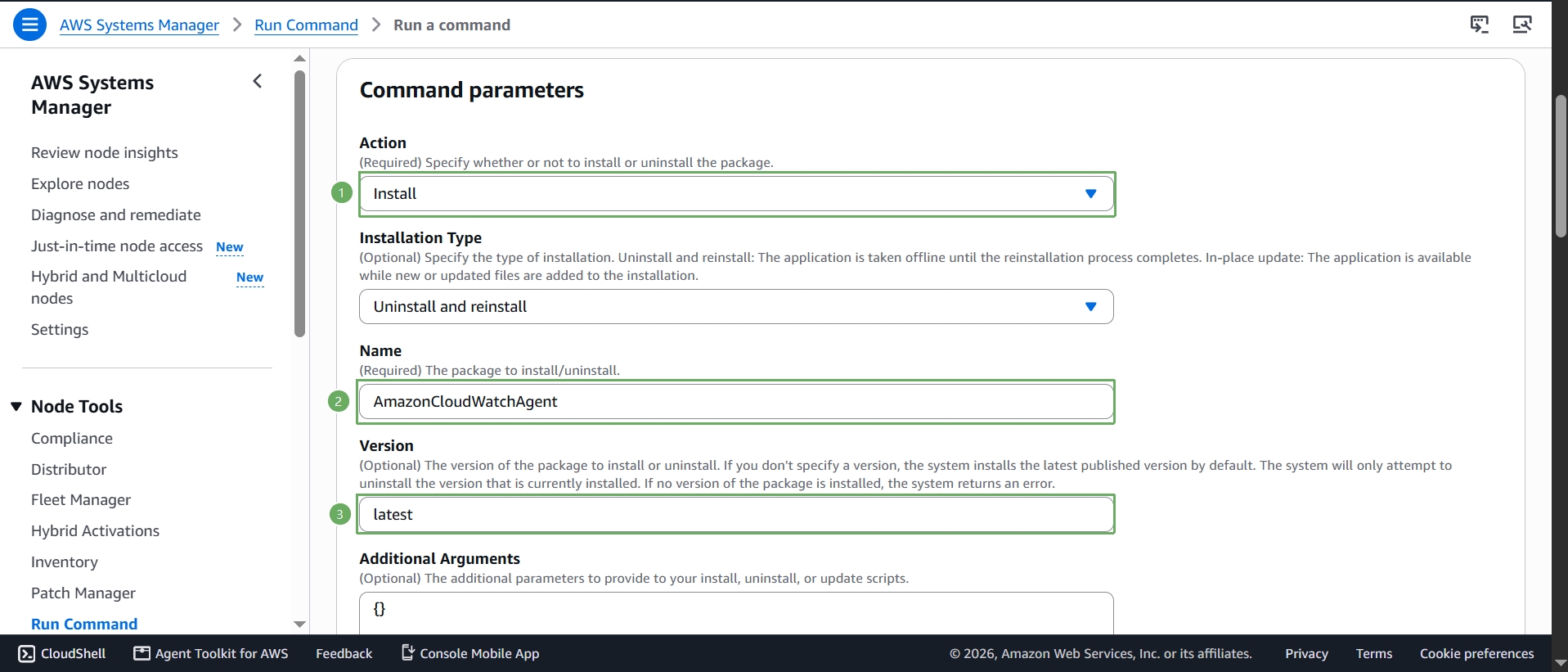Screen dimensions: 1568x672
Task: Click the New badge beside Just-in-time node access
Action: tap(230, 247)
